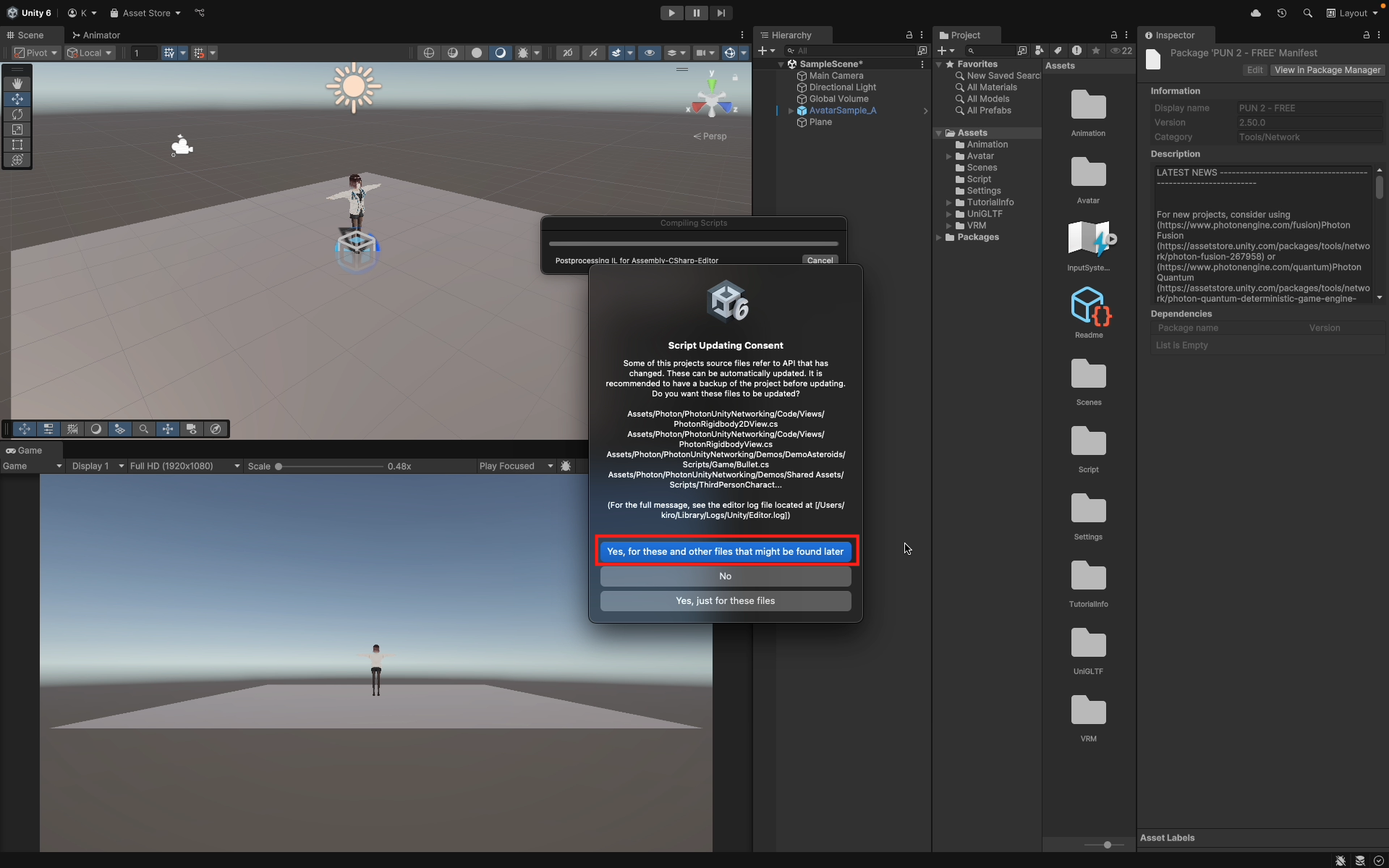Click Yes for these and other files

pyautogui.click(x=726, y=551)
